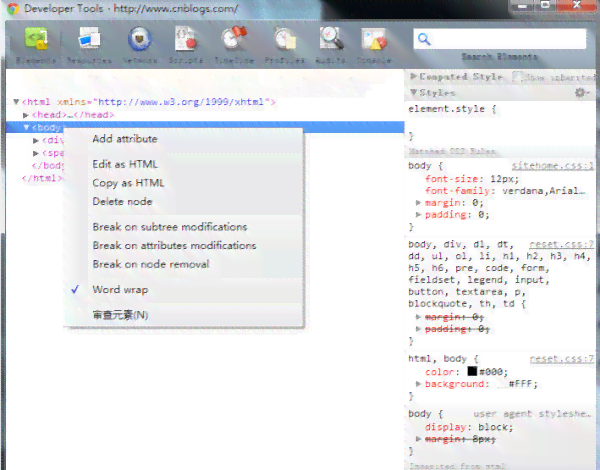Open reset.css link beside html, body rule
This screenshot has height=470, width=600.
562,359
